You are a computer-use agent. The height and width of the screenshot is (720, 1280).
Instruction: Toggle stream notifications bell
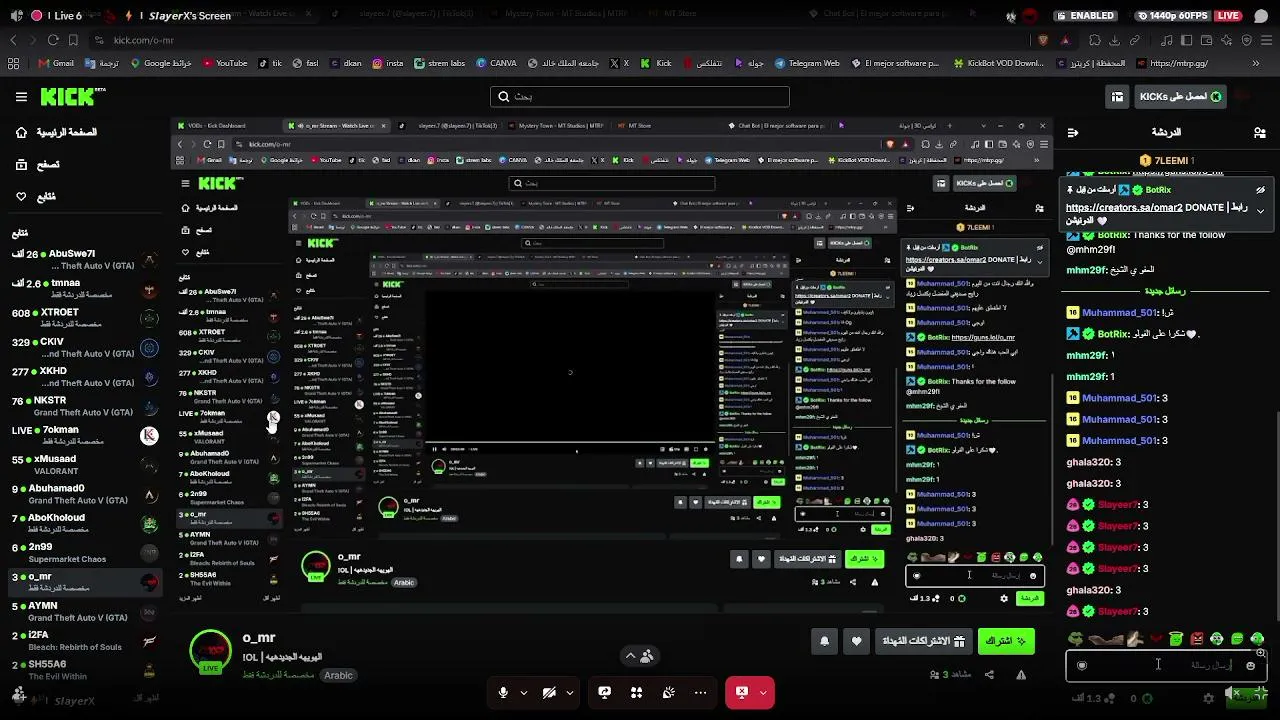tap(824, 641)
